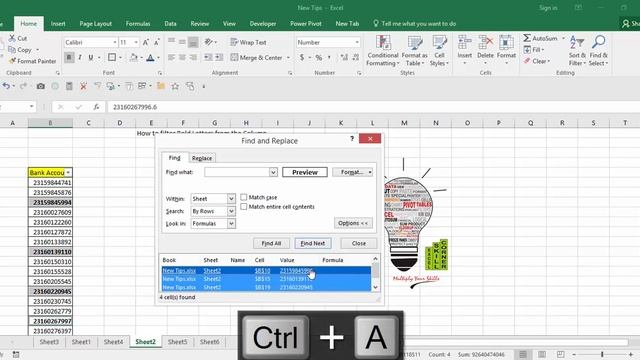This screenshot has height=360, width=640.
Task: Click the Find what input field
Action: [237, 172]
